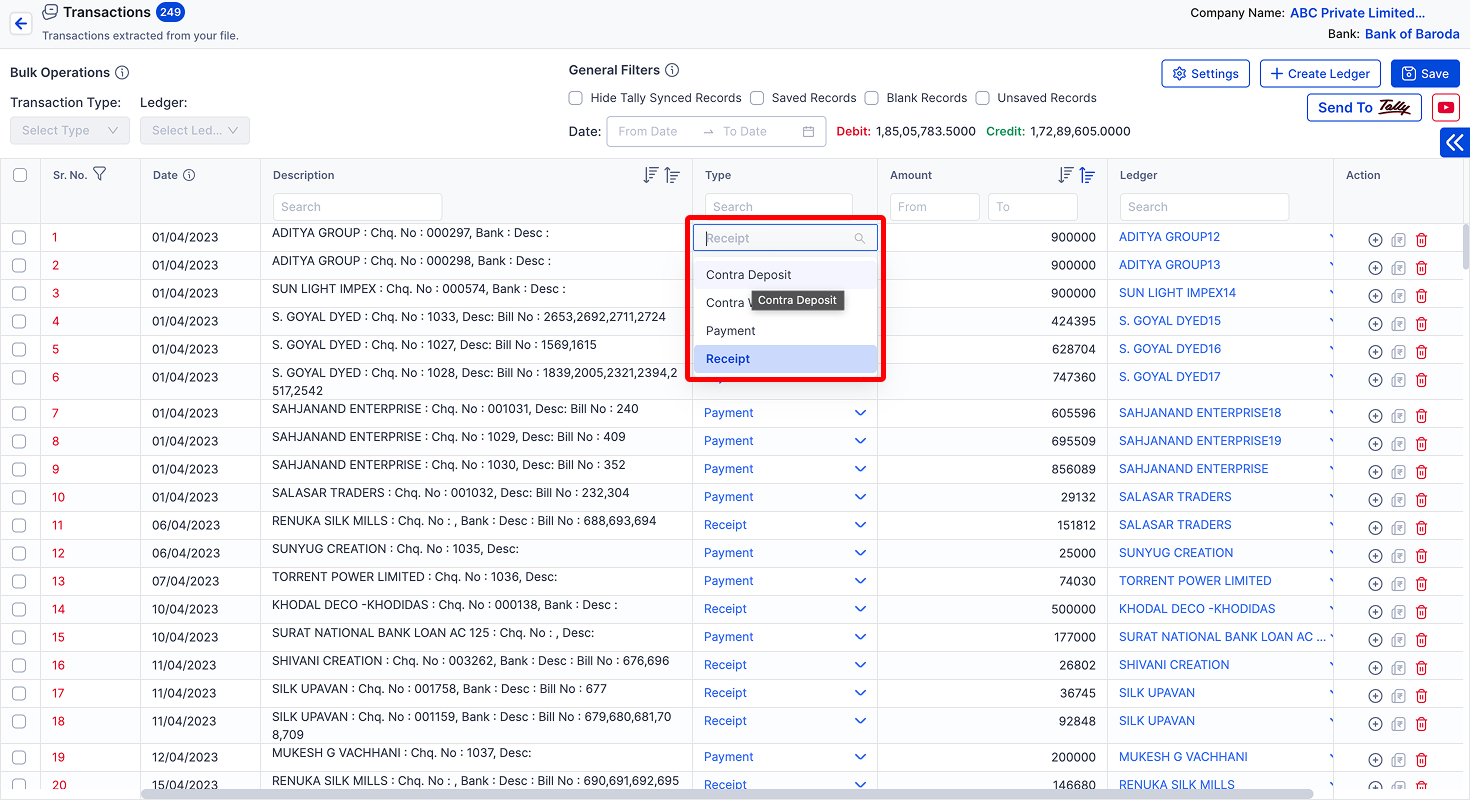Open the Settings button
This screenshot has height=800, width=1470.
click(x=1205, y=73)
